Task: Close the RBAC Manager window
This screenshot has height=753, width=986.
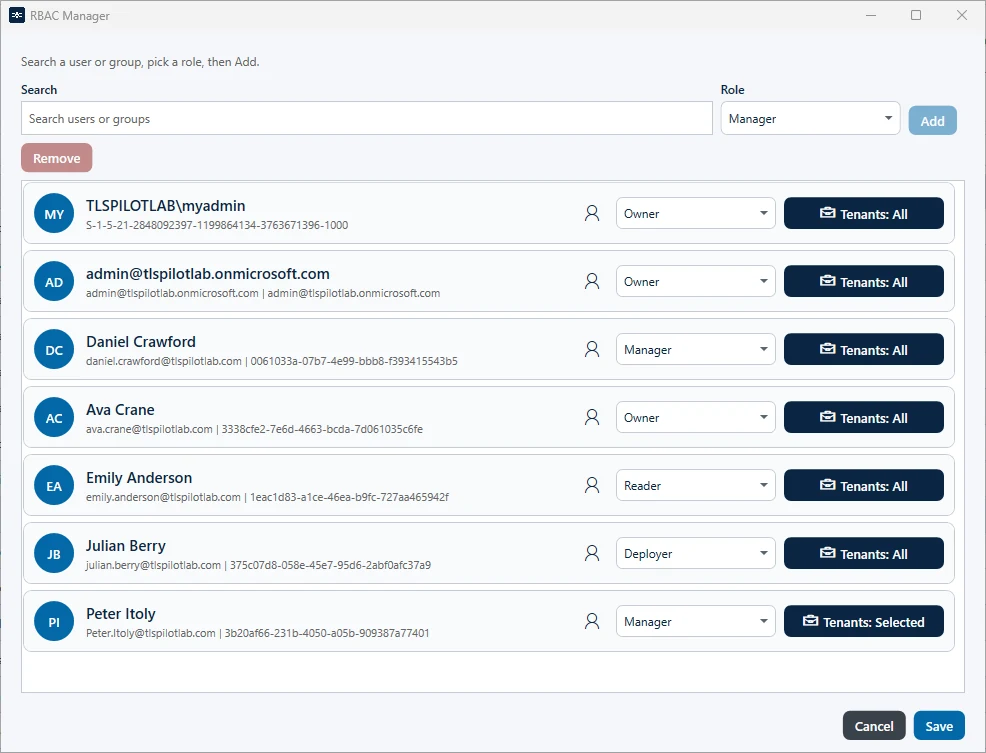Action: pyautogui.click(x=961, y=15)
